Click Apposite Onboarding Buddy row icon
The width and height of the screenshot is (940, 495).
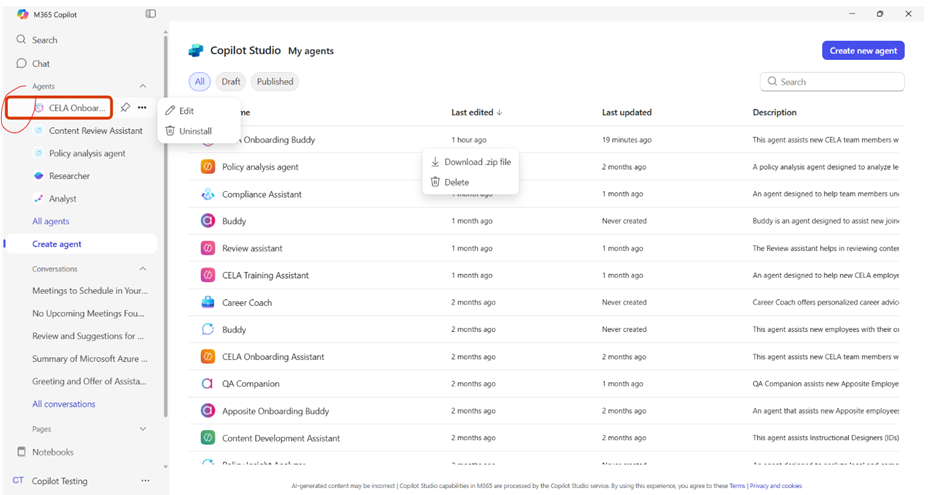click(207, 411)
